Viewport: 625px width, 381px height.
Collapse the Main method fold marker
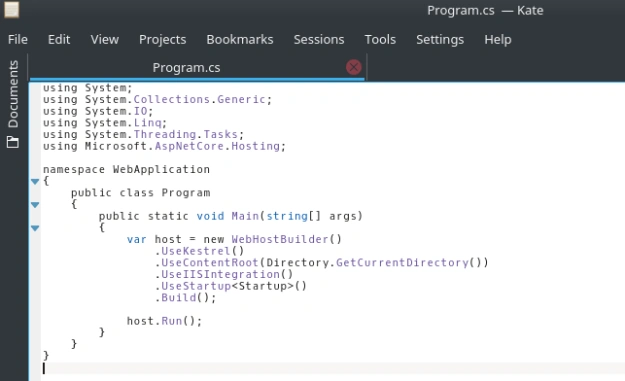35,228
